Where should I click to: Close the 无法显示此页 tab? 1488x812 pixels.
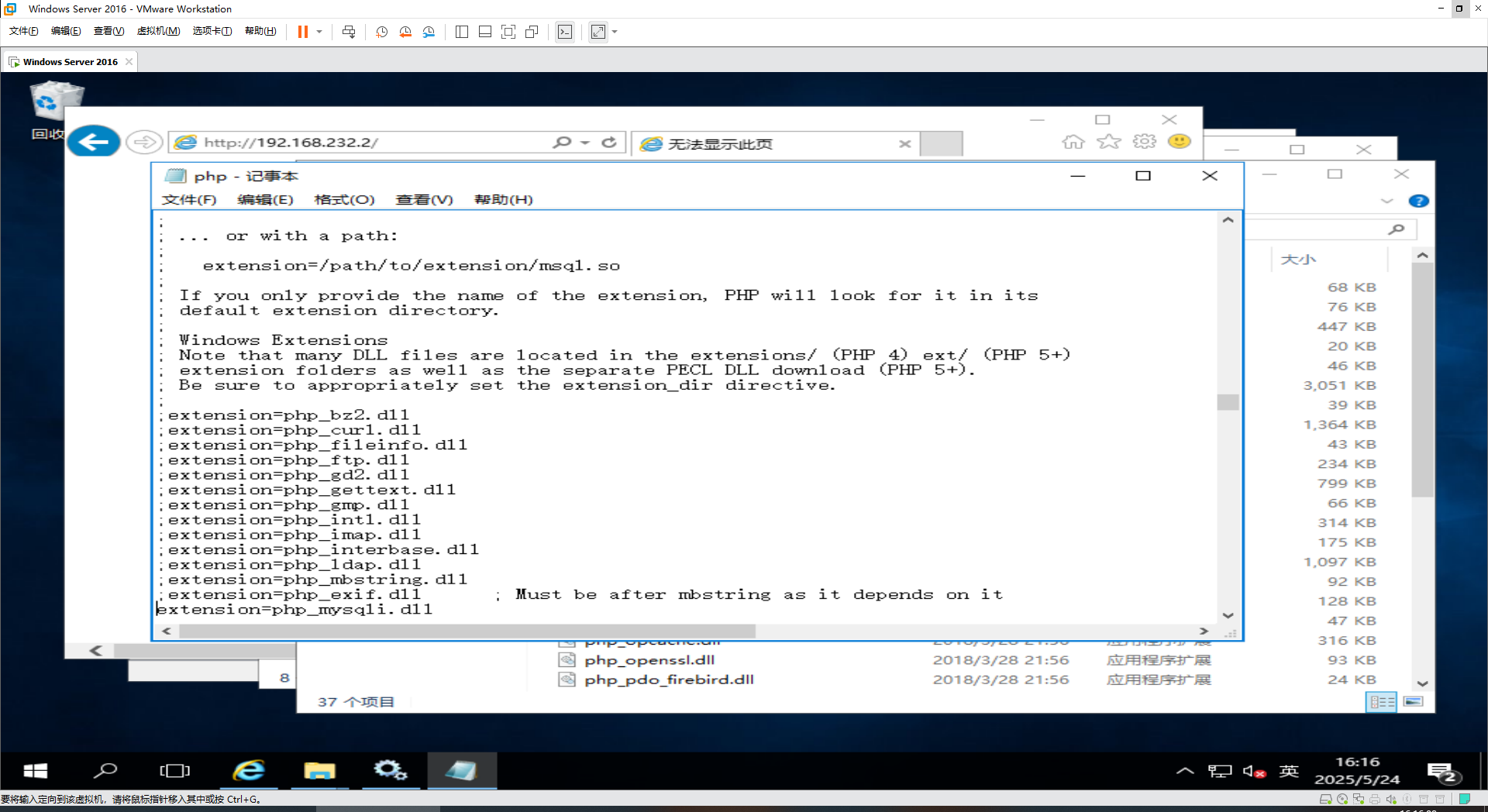coord(904,144)
